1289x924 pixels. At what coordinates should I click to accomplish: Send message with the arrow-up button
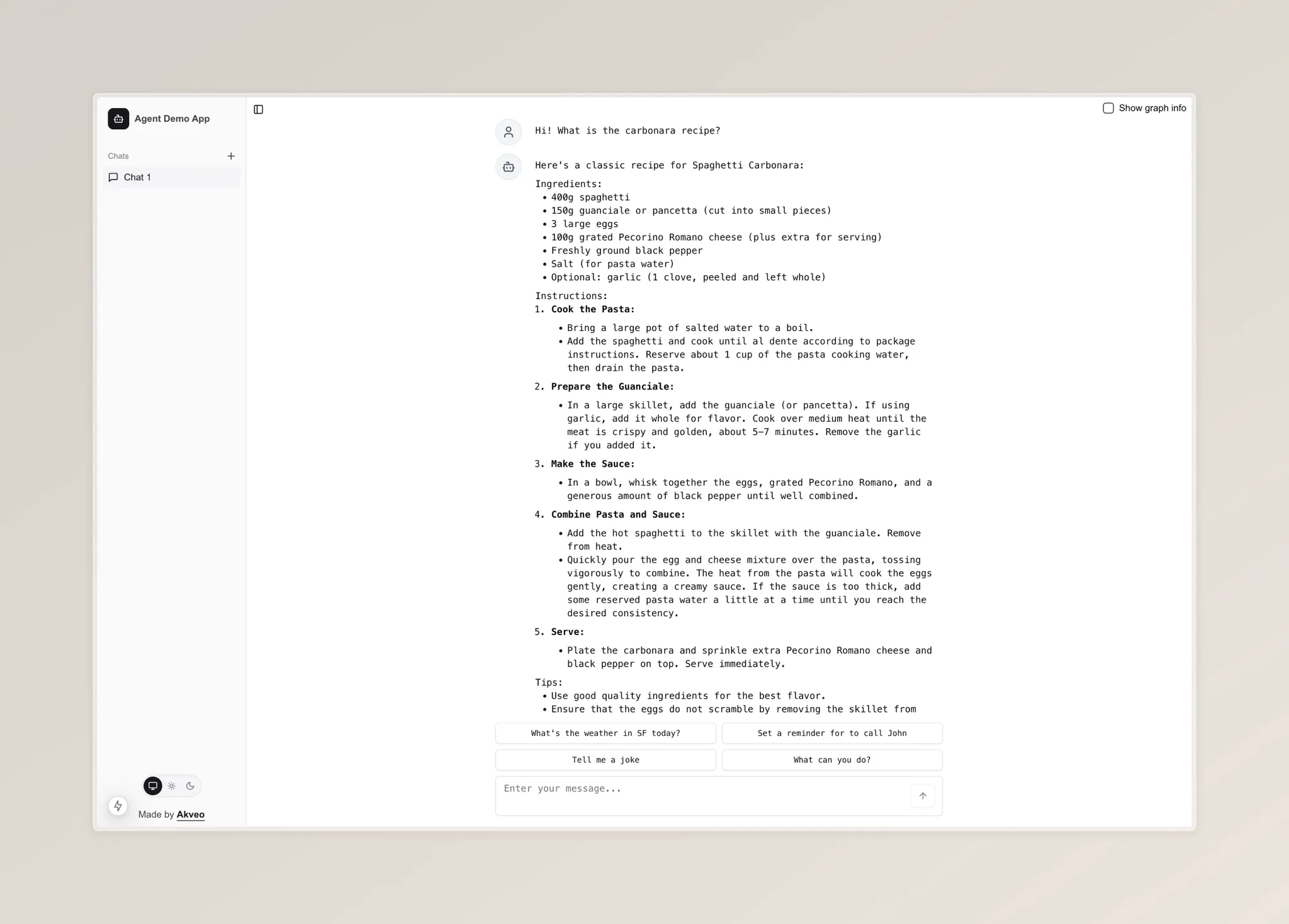click(923, 796)
